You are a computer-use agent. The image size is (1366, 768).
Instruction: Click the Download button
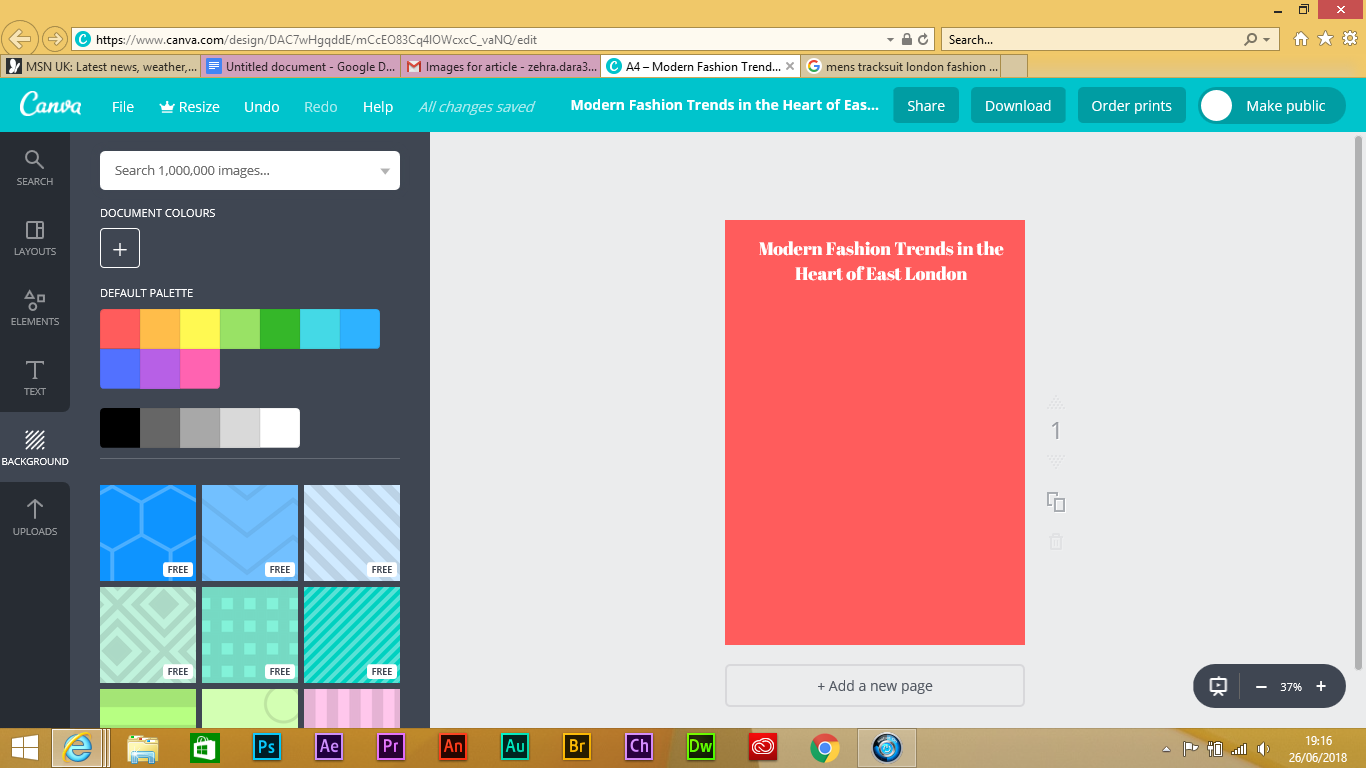click(x=1018, y=106)
